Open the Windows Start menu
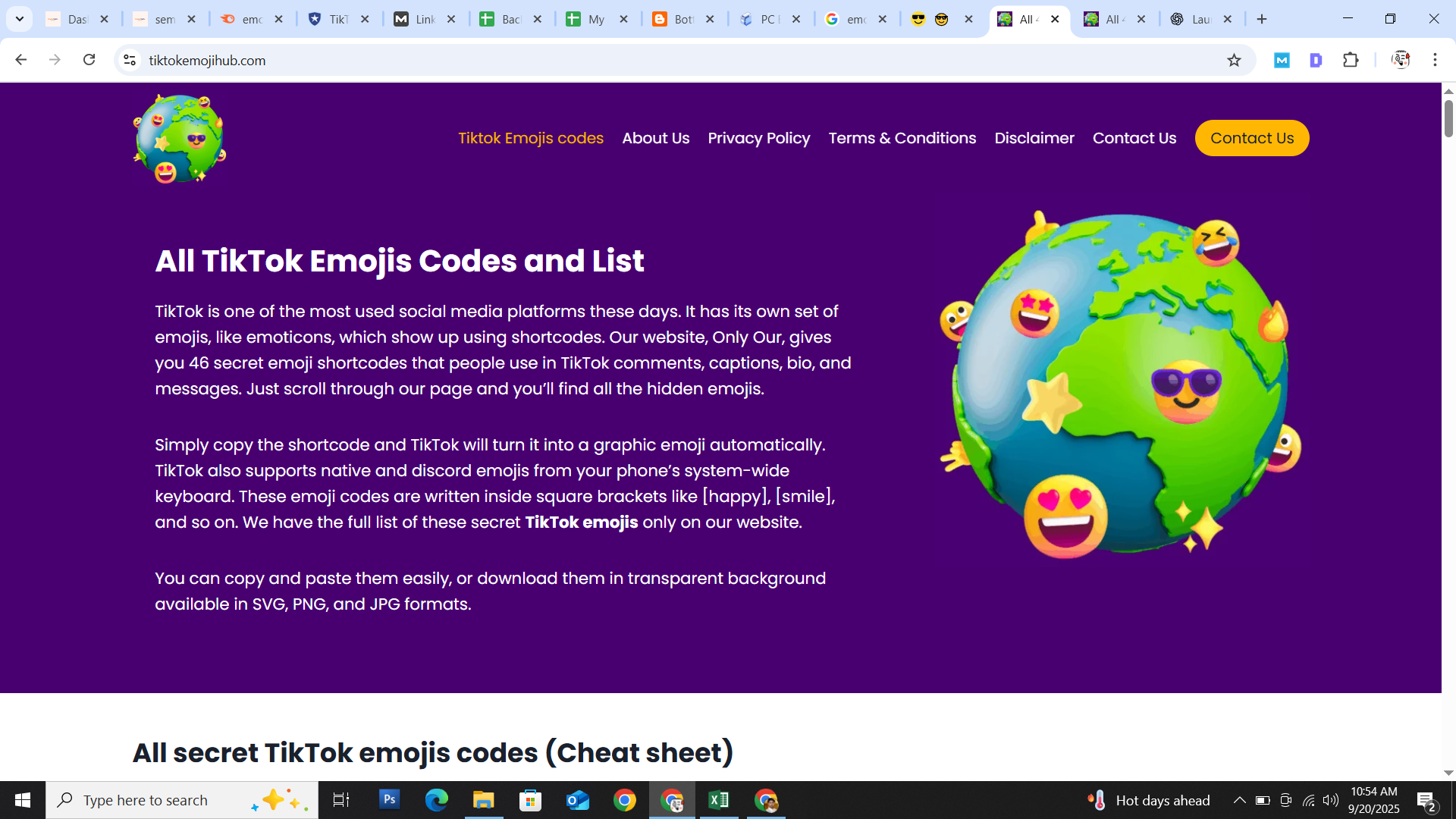 (x=23, y=800)
